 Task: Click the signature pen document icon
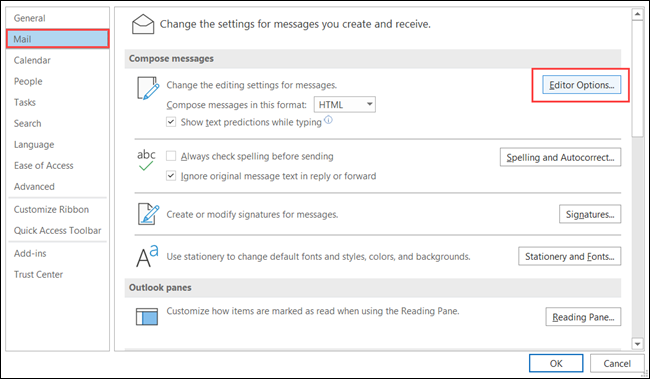148,214
